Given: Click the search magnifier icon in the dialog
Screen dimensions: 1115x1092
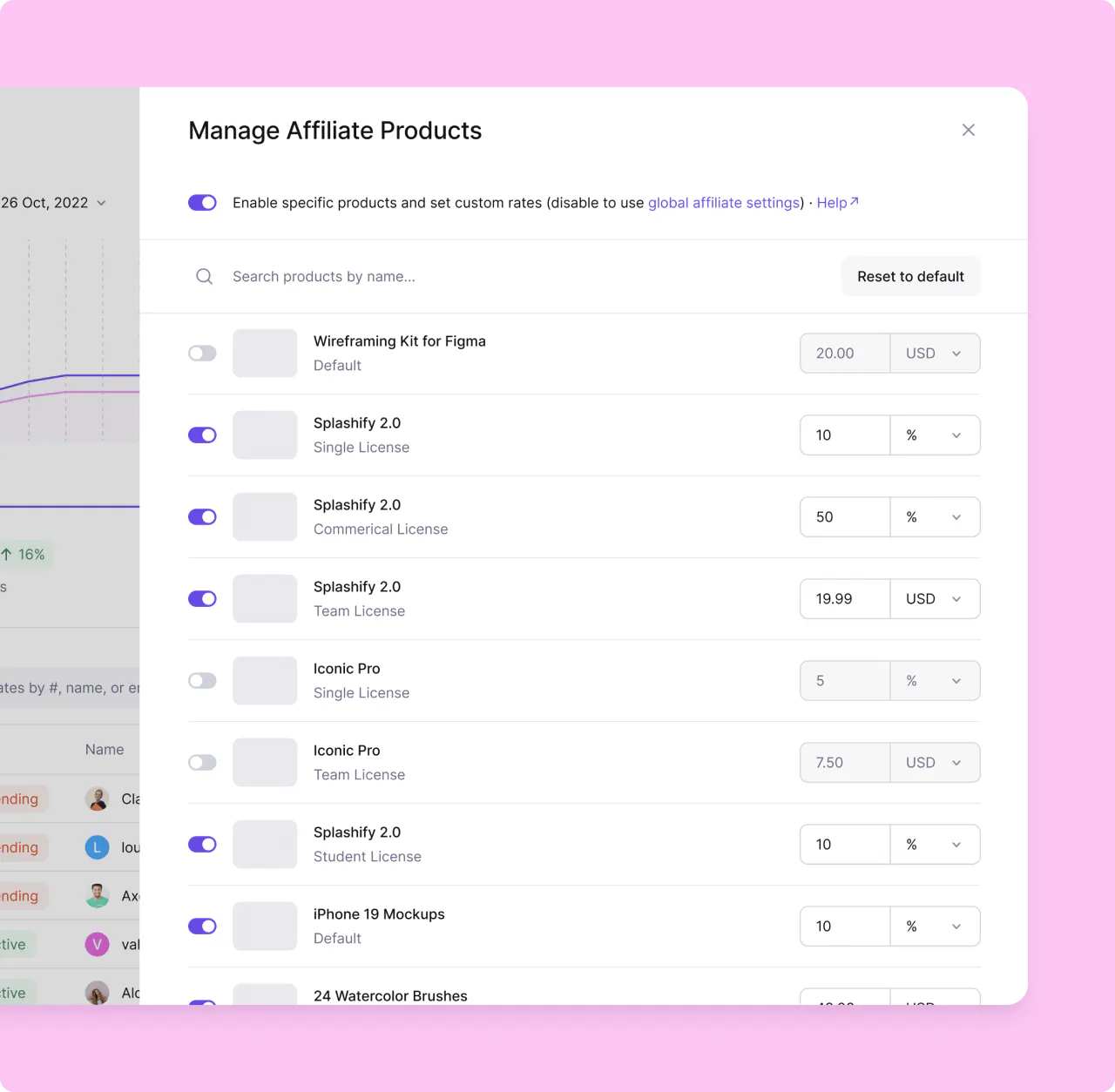Looking at the screenshot, I should pyautogui.click(x=204, y=276).
